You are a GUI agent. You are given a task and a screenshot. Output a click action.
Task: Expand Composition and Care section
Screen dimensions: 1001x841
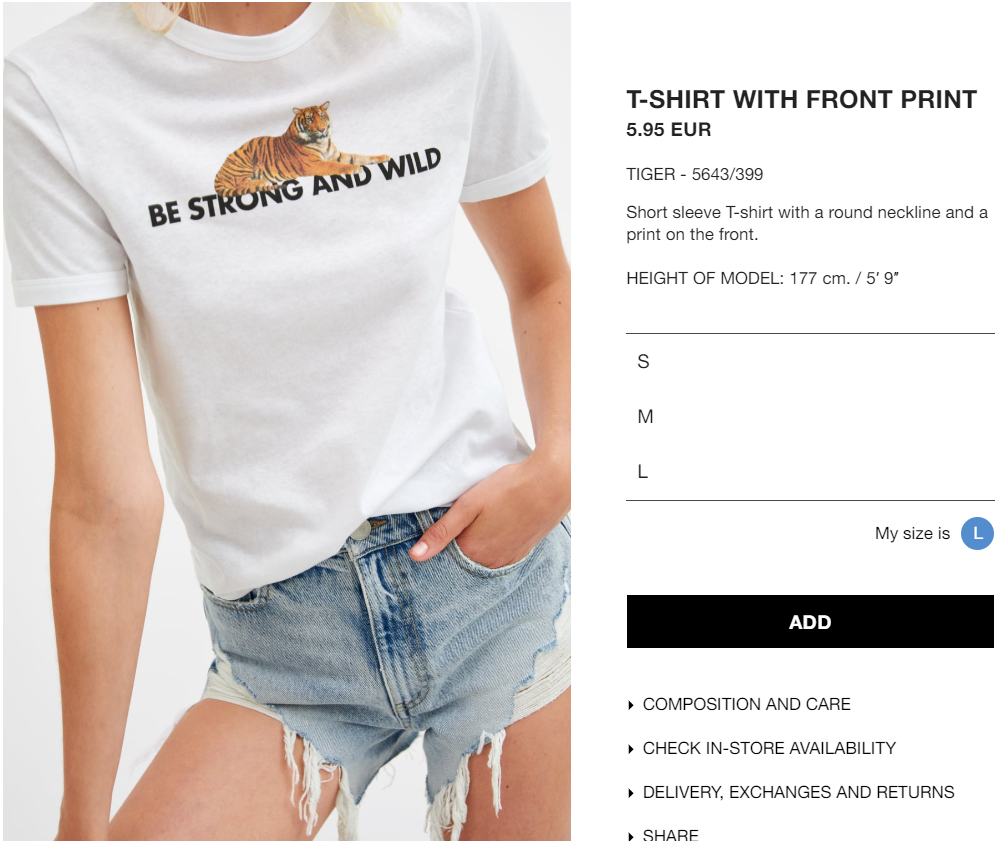coord(746,704)
